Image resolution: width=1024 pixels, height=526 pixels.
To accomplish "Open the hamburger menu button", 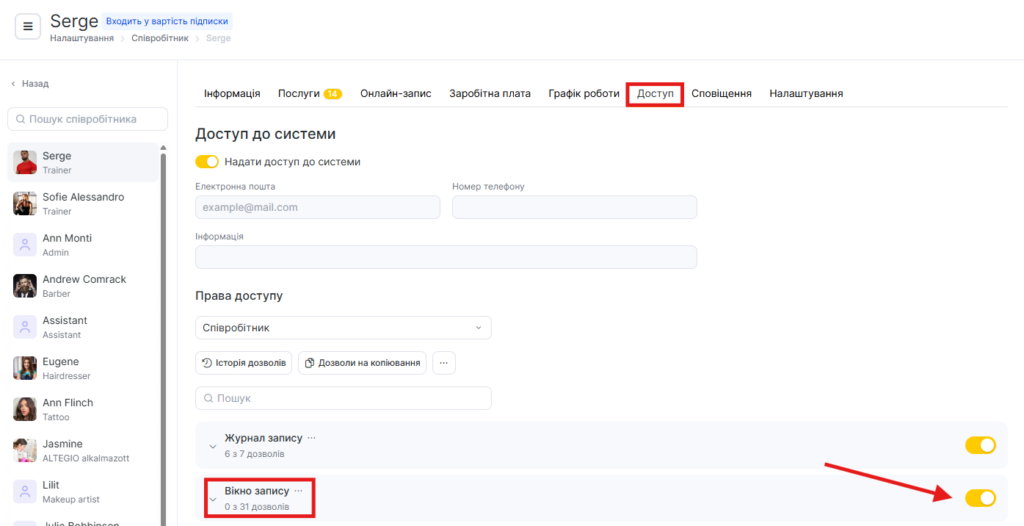I will coord(28,27).
